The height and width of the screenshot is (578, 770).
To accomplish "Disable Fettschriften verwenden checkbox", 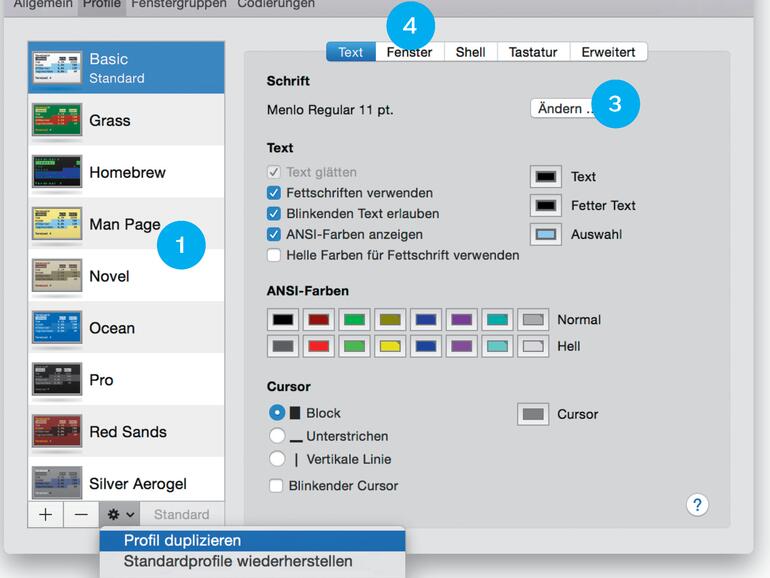I will tap(274, 193).
